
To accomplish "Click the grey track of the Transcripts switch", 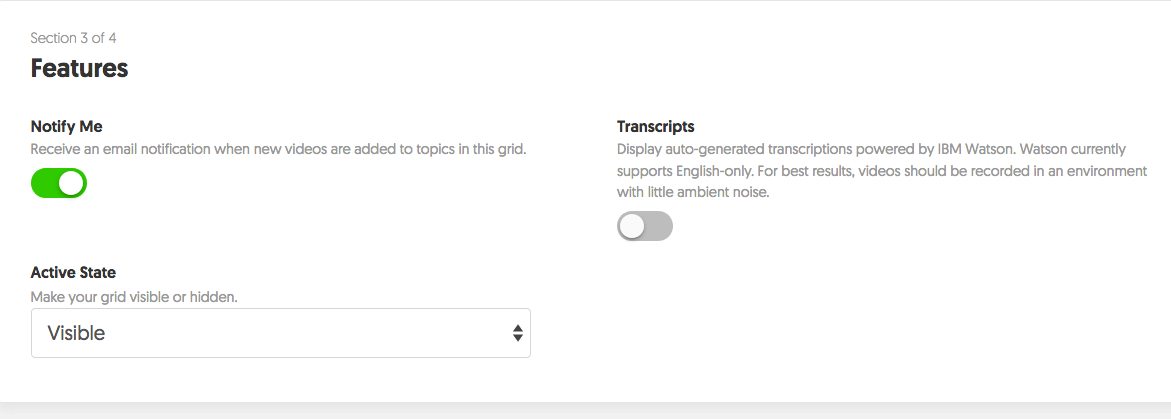I will (659, 227).
